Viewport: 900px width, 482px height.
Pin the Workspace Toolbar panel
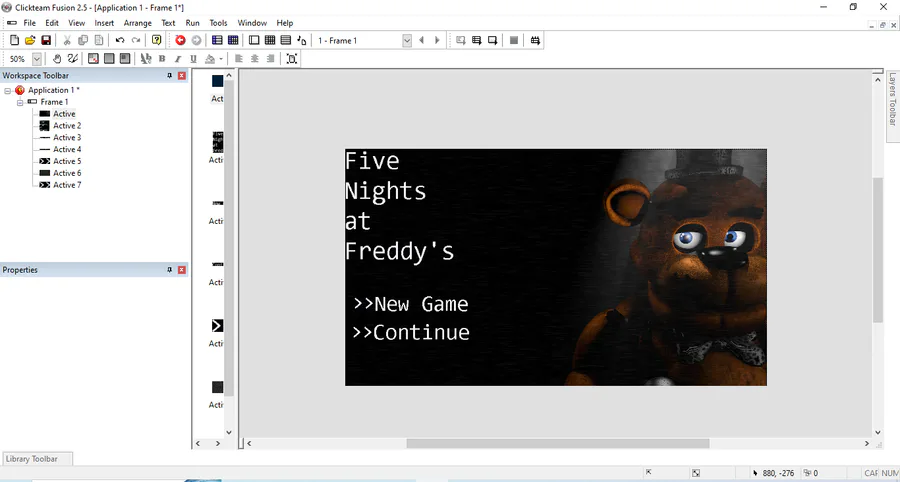click(x=170, y=76)
